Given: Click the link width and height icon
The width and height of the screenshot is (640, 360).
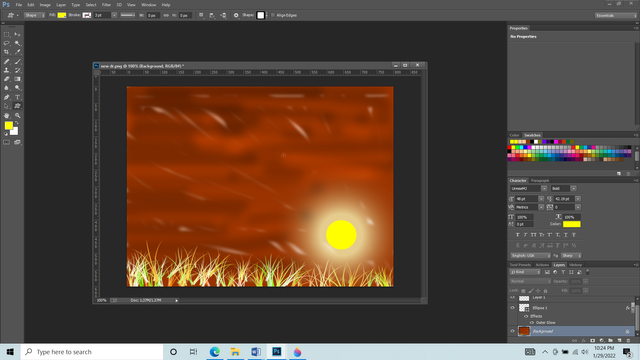Looking at the screenshot, I should 166,15.
